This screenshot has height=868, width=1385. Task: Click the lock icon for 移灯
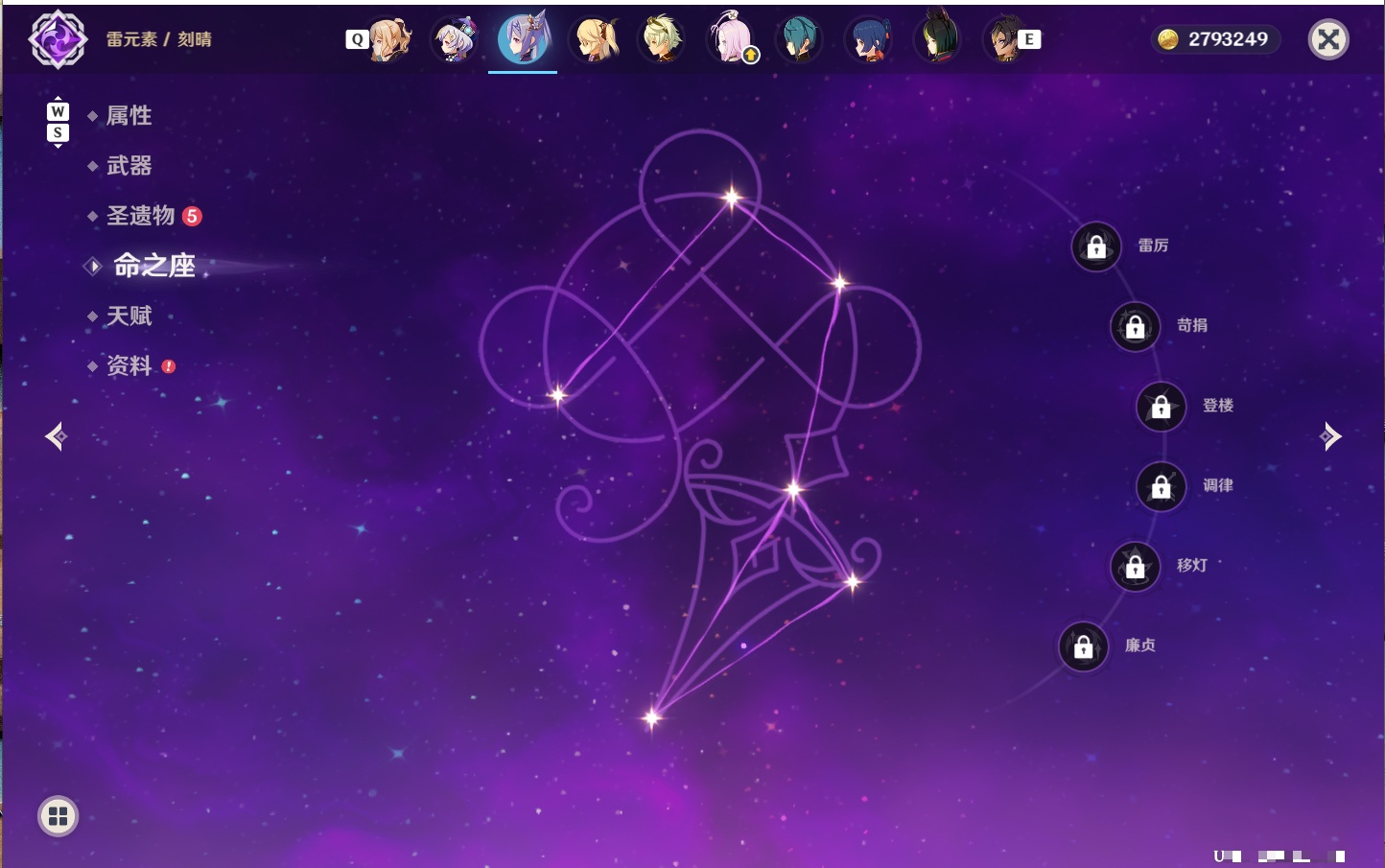pyautogui.click(x=1136, y=566)
